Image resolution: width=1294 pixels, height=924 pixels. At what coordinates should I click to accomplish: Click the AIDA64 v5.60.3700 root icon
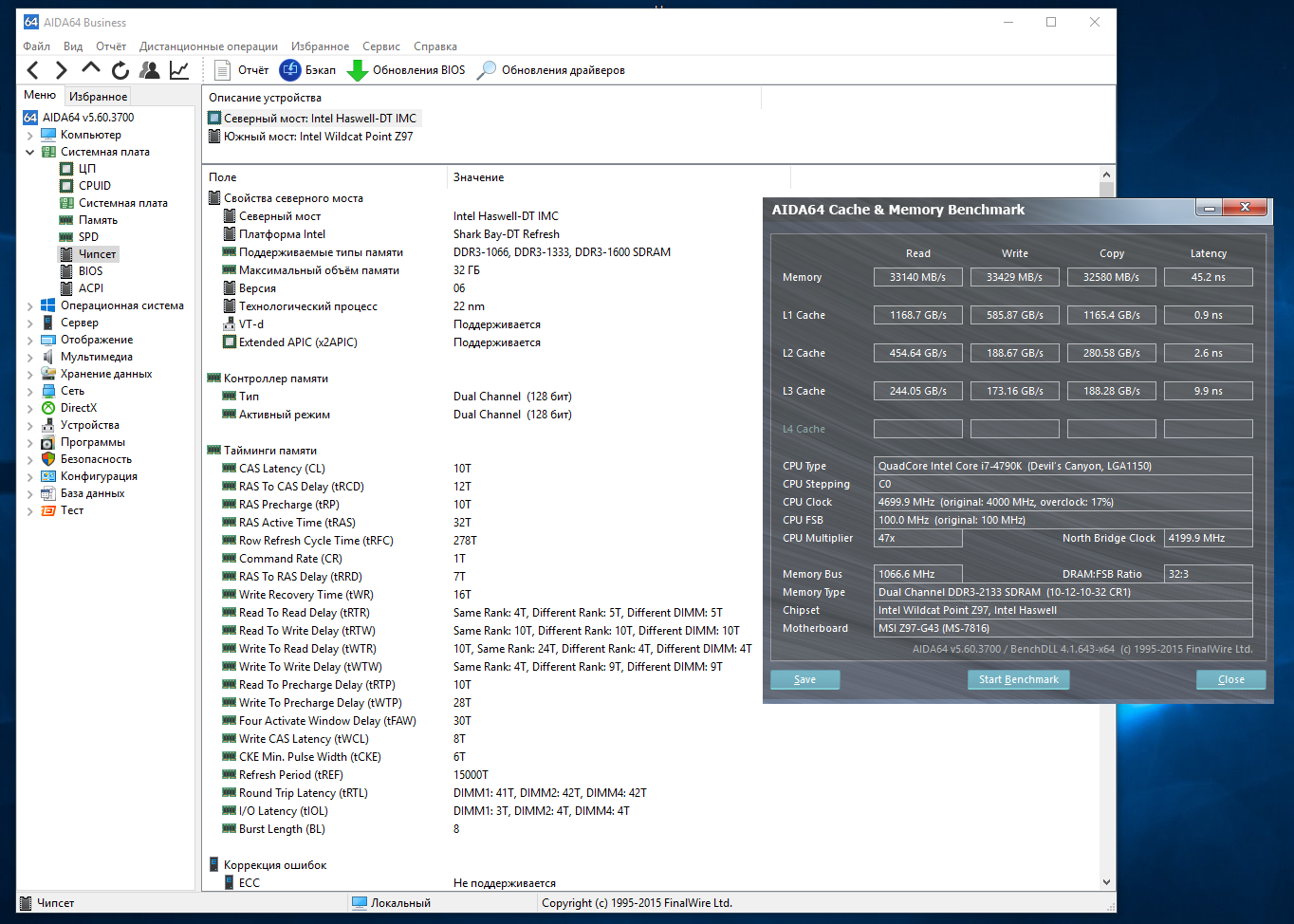point(30,118)
